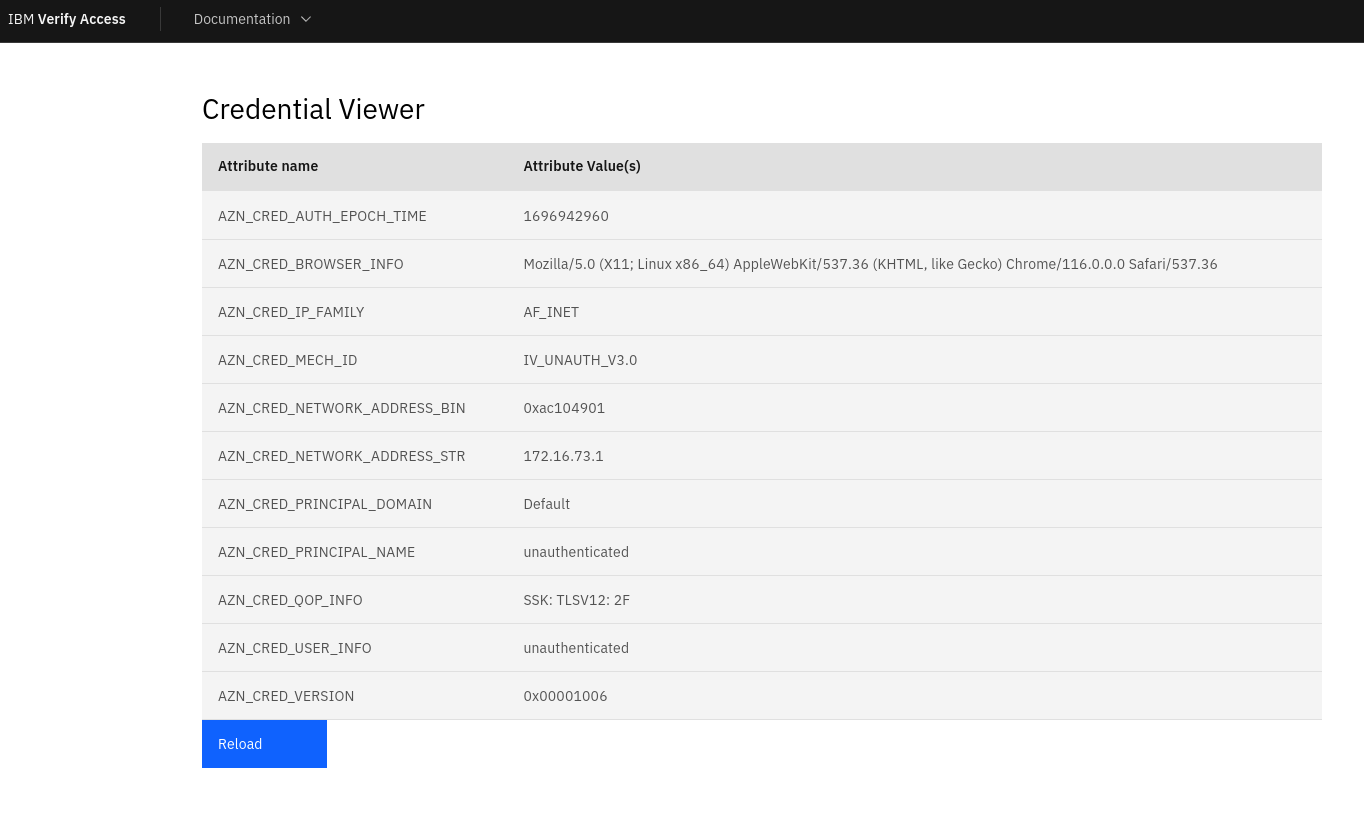Open the Documentation menu
Screen dimensions: 1364x825
[242, 19]
